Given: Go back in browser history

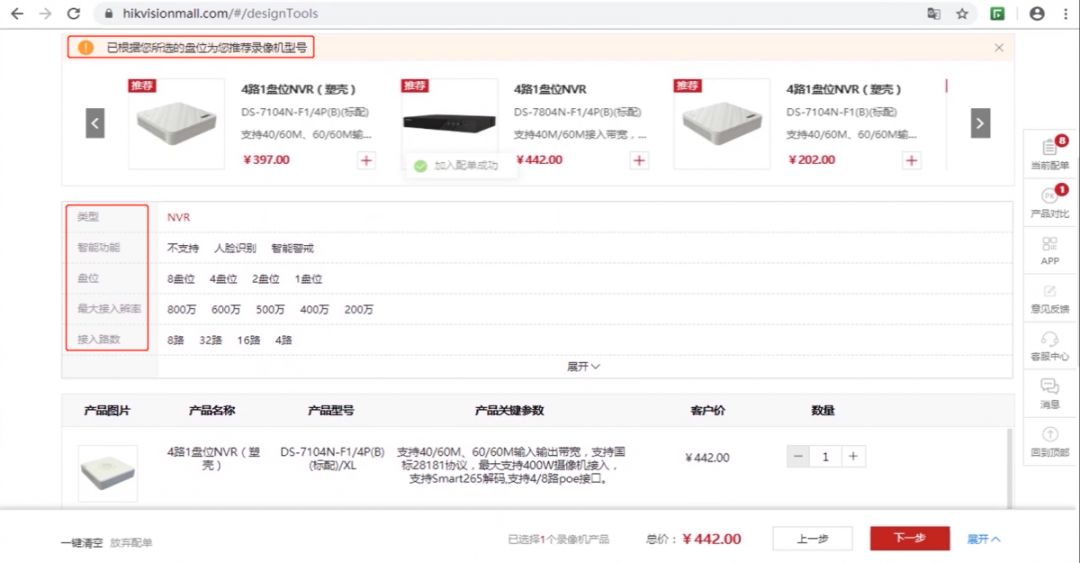Looking at the screenshot, I should tap(17, 13).
